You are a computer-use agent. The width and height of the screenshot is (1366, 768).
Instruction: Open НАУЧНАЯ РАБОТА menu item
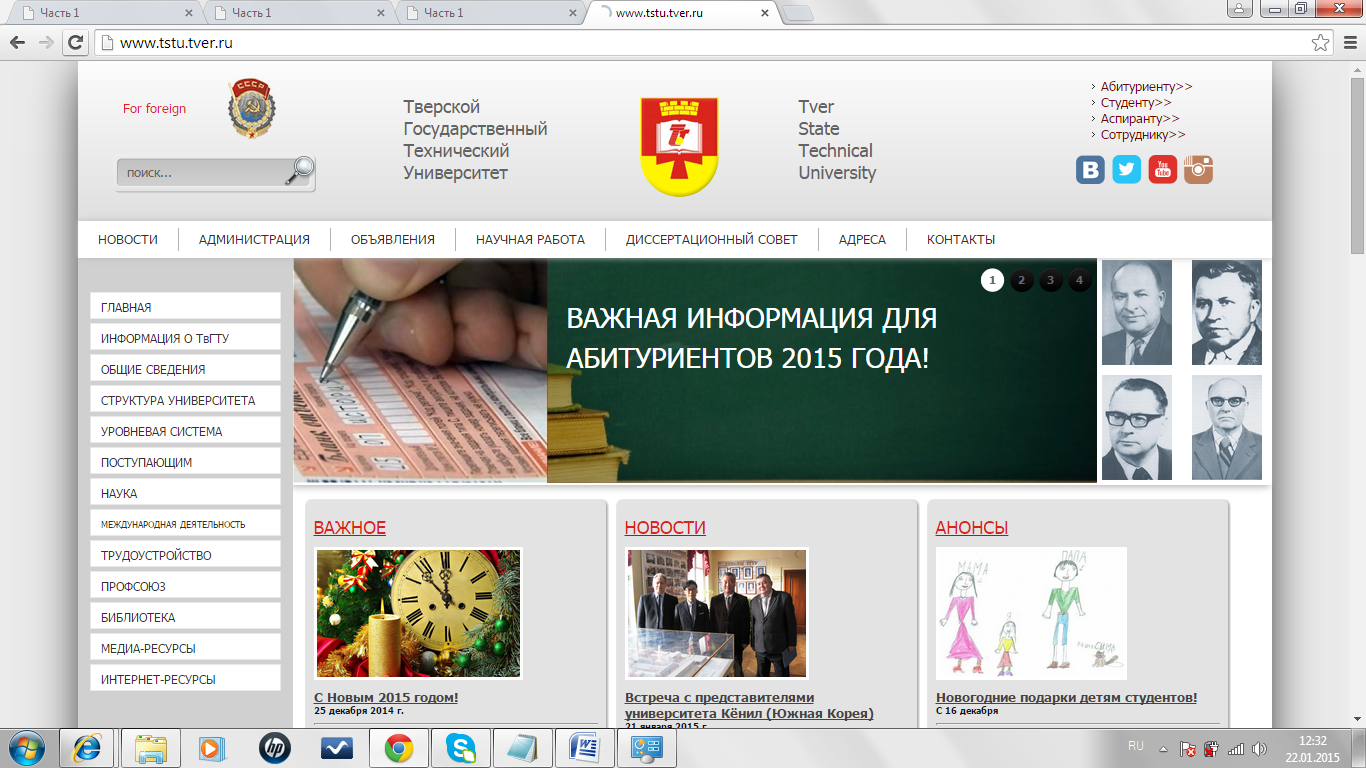[x=530, y=239]
